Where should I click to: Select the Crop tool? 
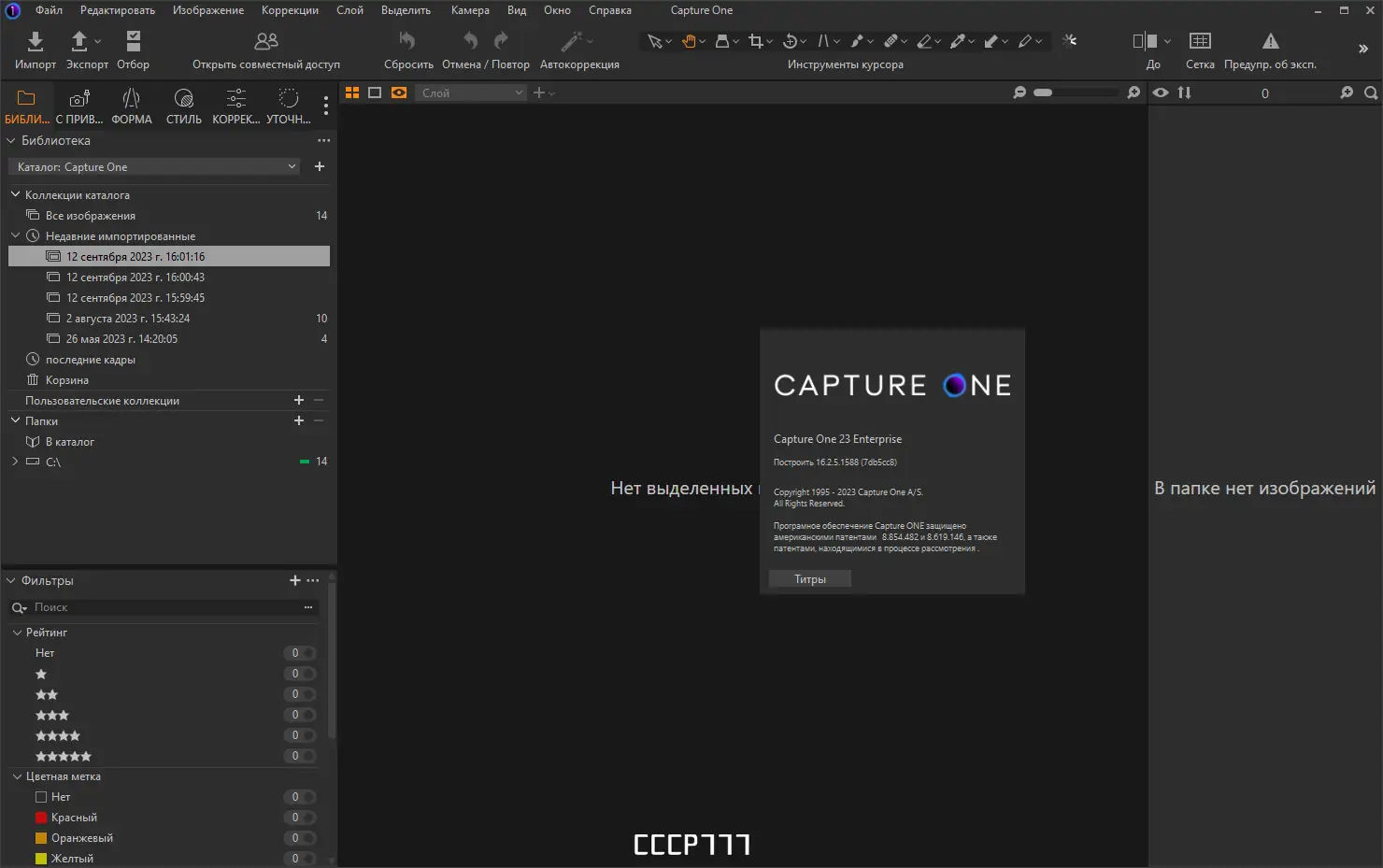[756, 41]
